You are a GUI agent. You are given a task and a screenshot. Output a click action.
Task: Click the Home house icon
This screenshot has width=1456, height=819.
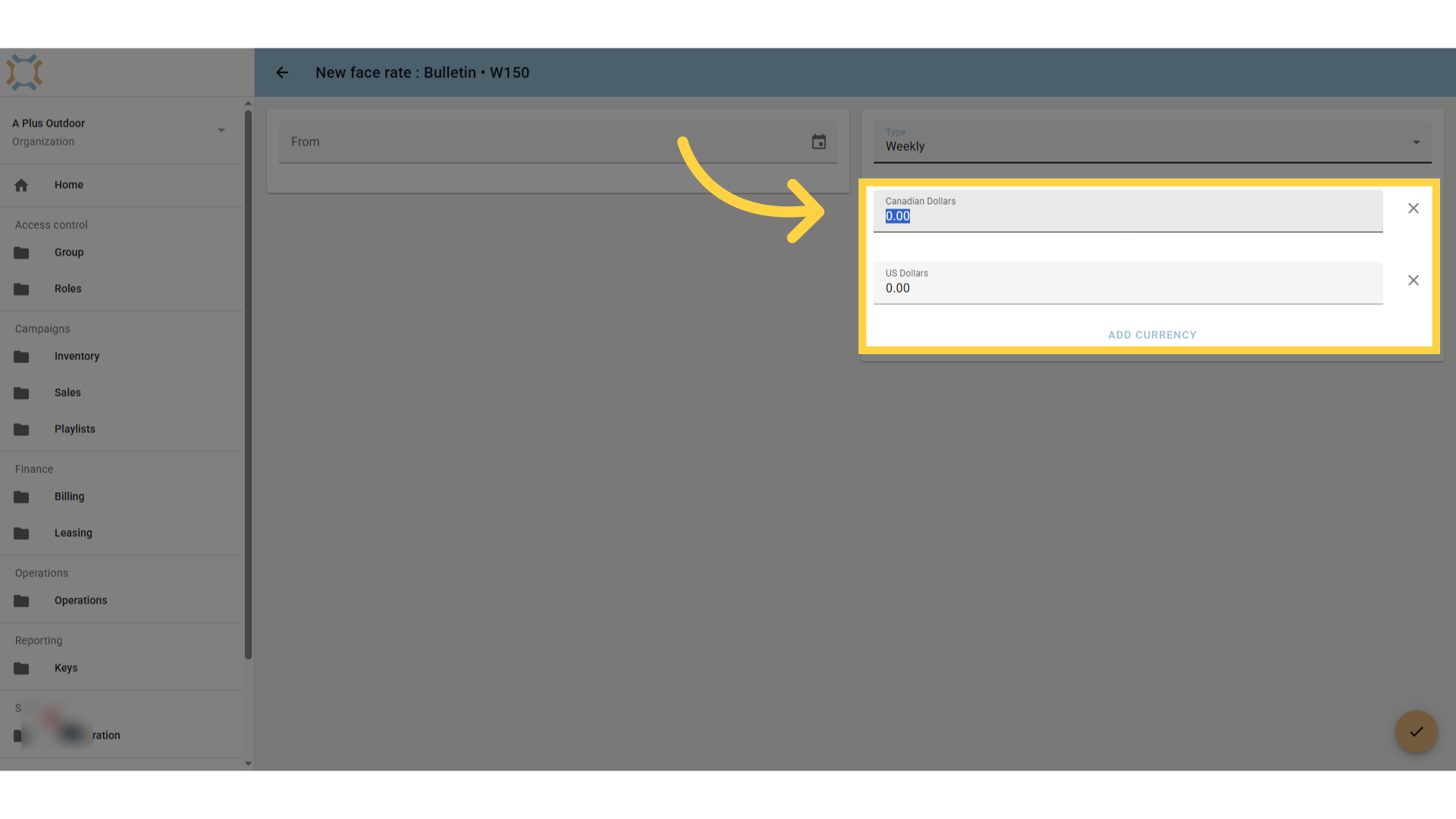point(21,185)
